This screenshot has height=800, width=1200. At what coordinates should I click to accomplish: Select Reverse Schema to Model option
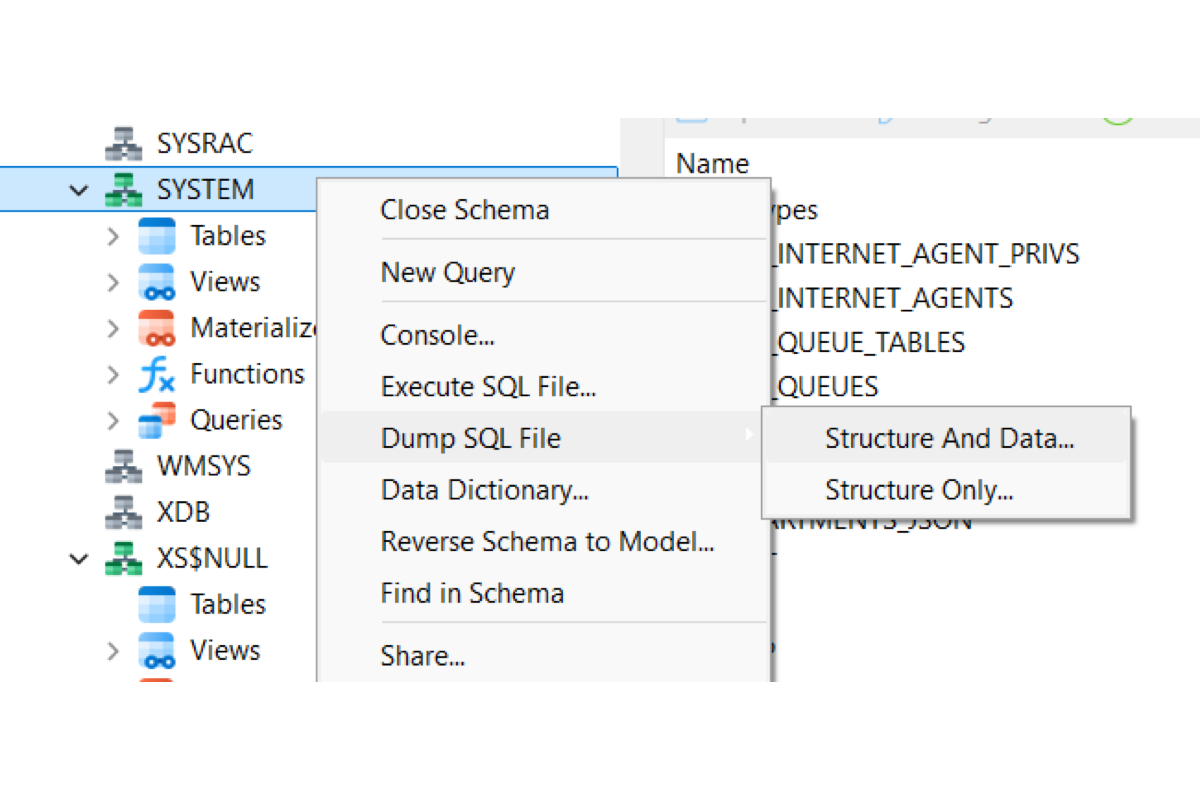pos(548,542)
